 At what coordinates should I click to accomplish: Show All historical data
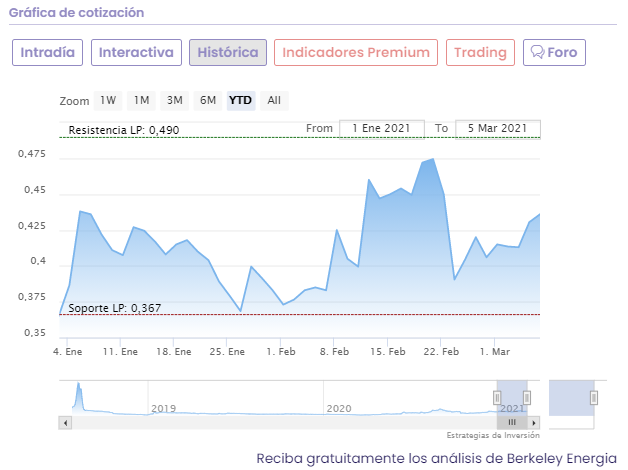point(274,100)
